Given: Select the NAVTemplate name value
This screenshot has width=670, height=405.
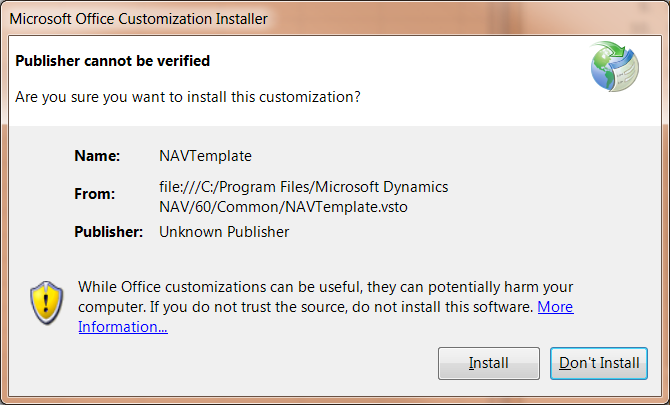Looking at the screenshot, I should point(205,156).
